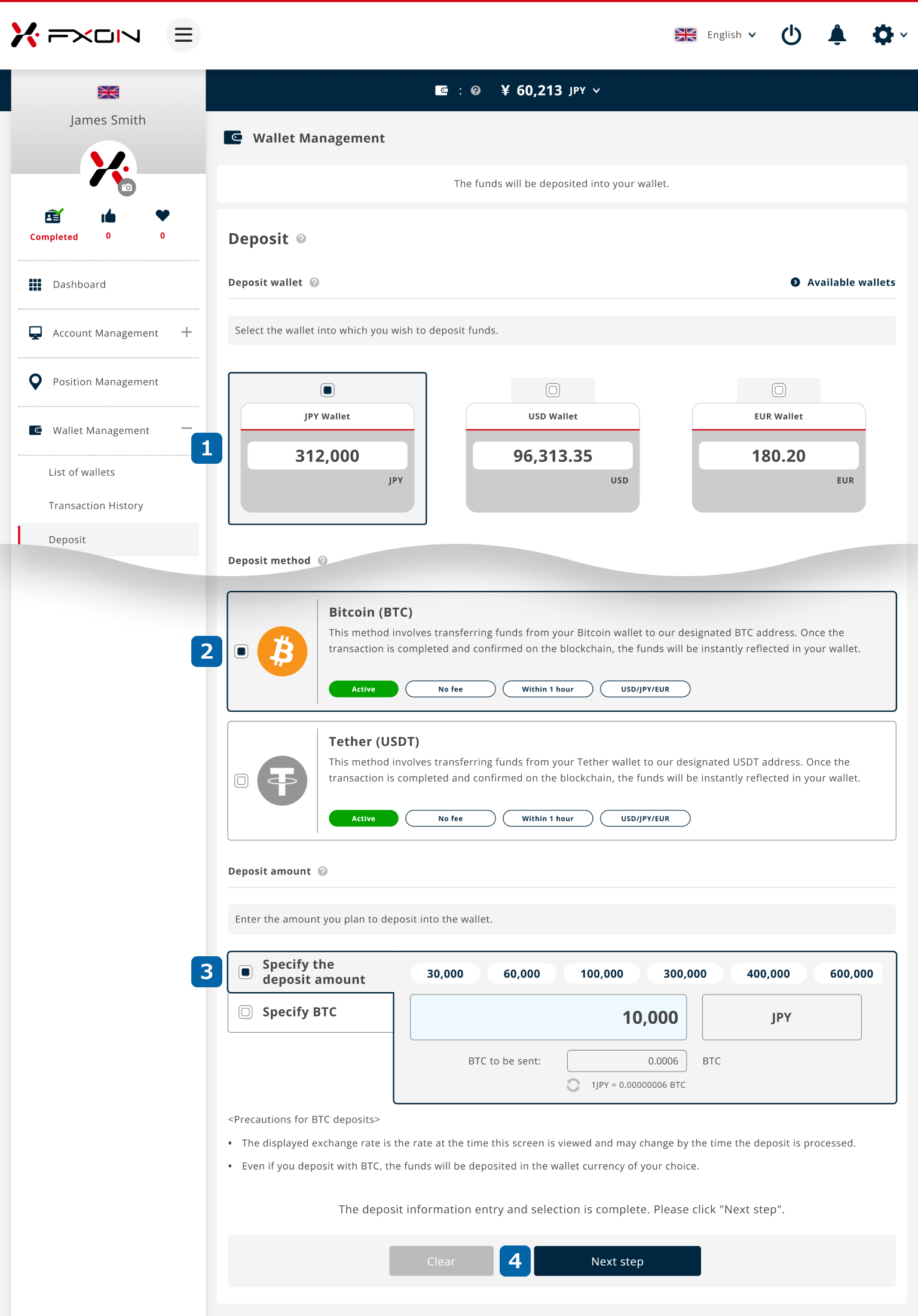This screenshot has height=1316, width=918.
Task: Click the 180.20 EUR wallet balance
Action: pyautogui.click(x=779, y=456)
